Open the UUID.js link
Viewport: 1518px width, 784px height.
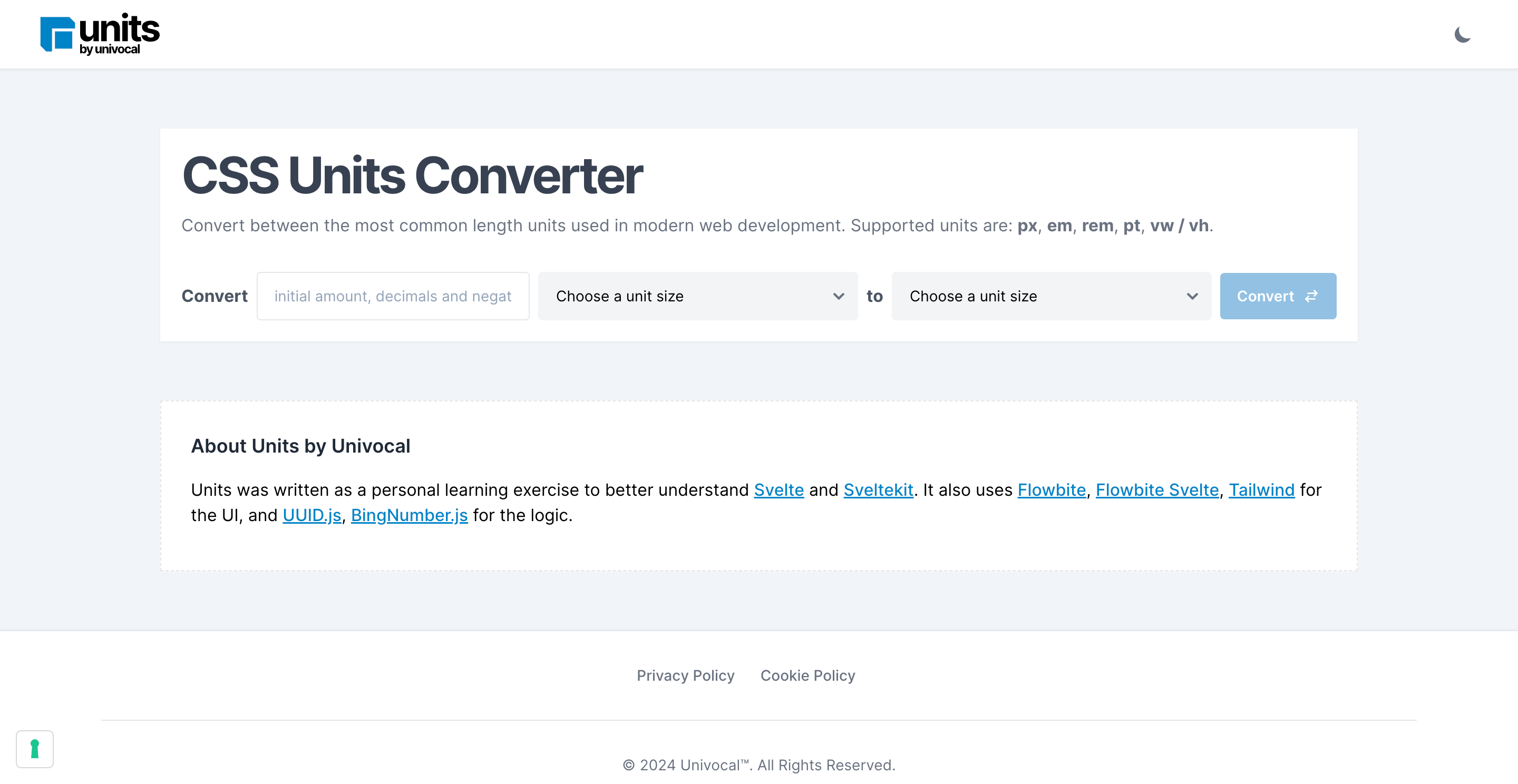click(x=312, y=515)
